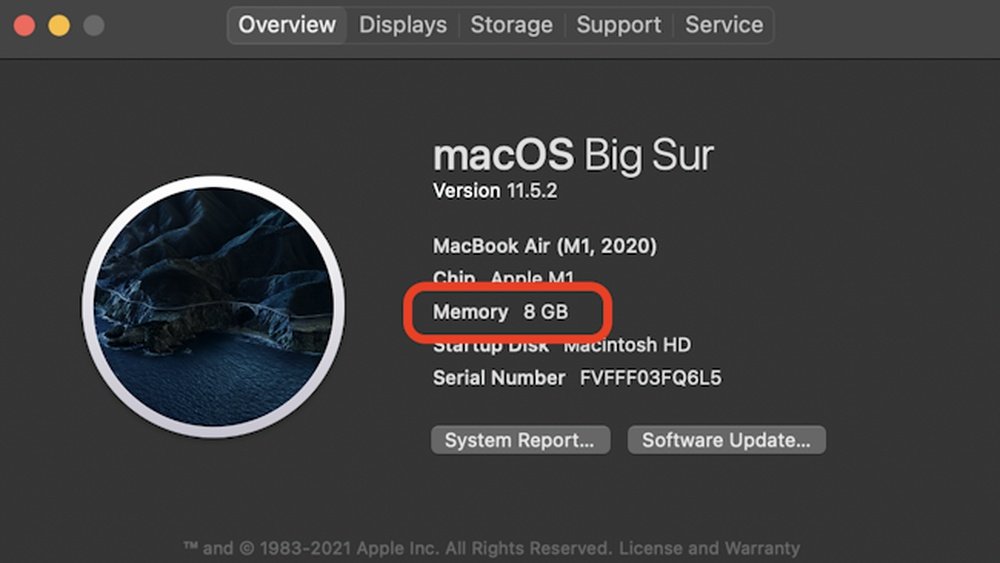Screen dimensions: 1000x563
Task: Open the Displays tab
Action: click(x=403, y=25)
